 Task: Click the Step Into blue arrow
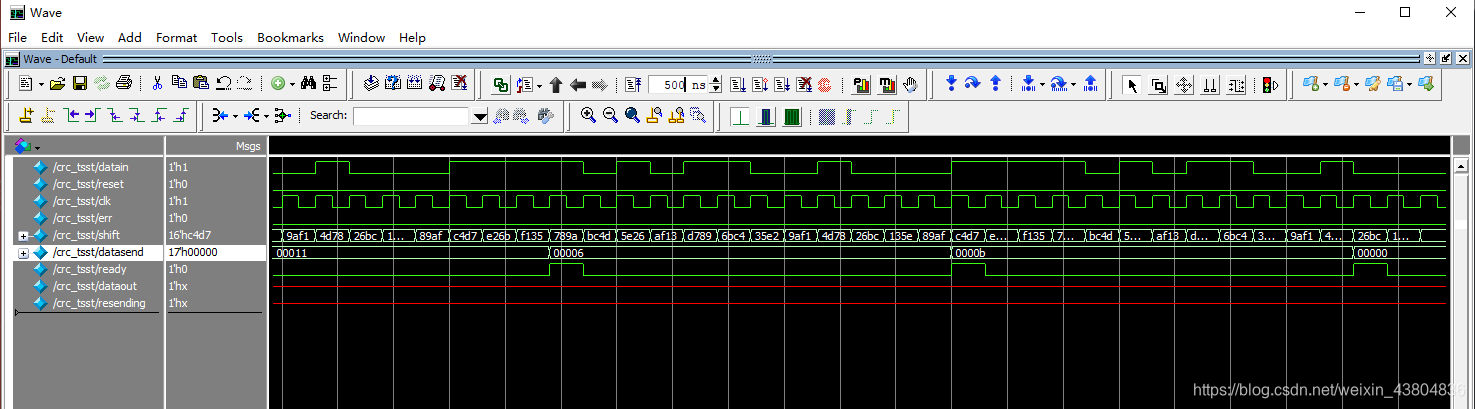pos(951,84)
